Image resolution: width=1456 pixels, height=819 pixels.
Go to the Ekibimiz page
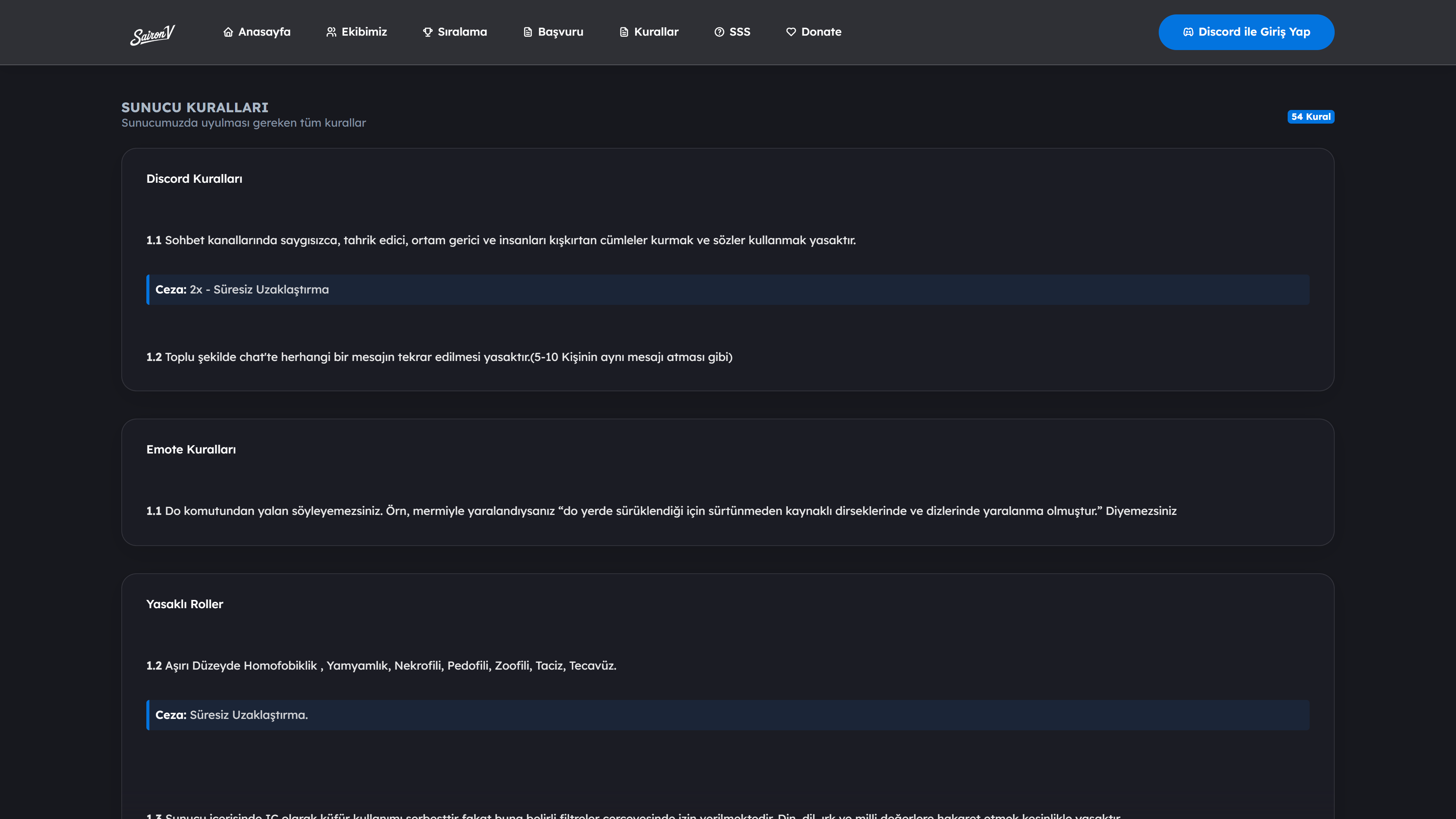click(364, 32)
